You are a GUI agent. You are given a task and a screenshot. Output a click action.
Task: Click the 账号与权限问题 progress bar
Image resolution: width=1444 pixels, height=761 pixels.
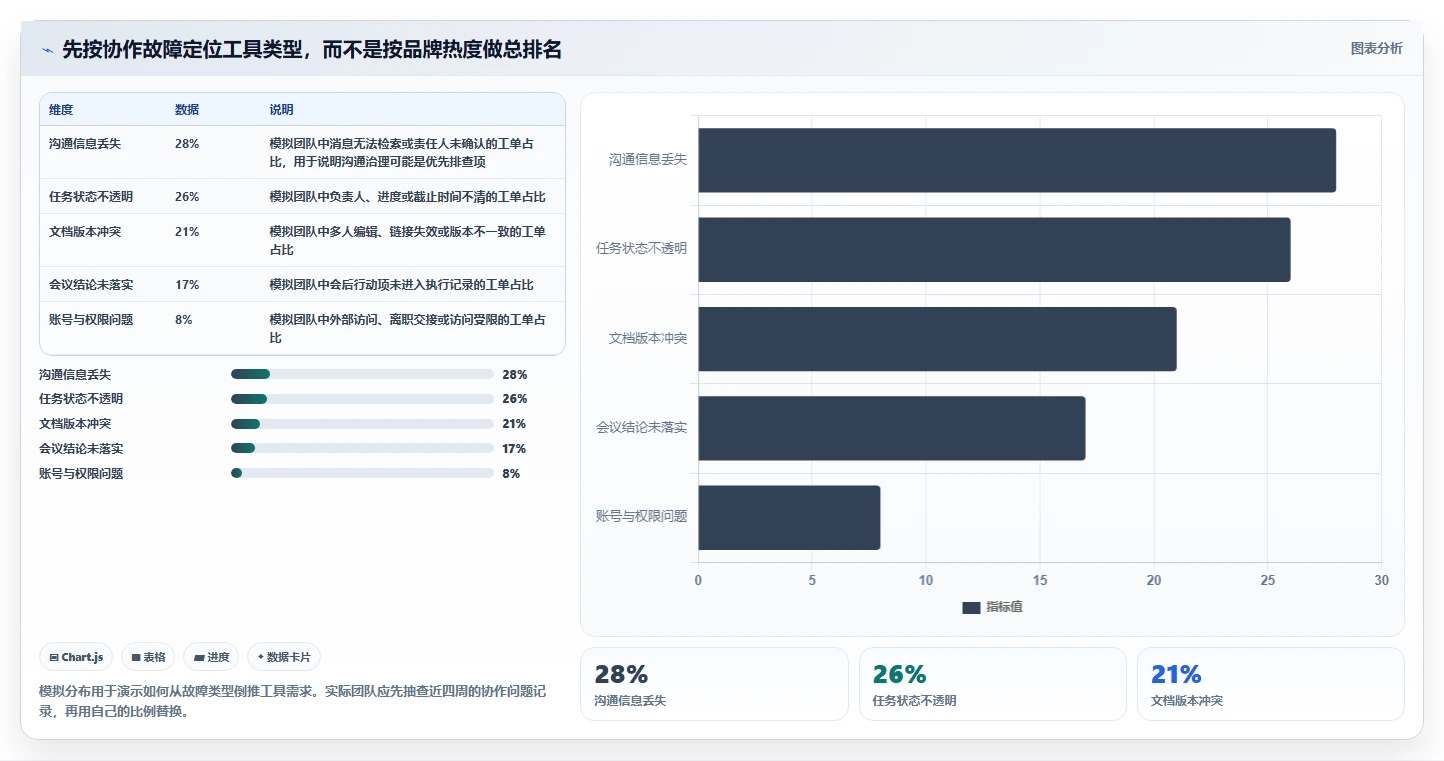click(362, 473)
